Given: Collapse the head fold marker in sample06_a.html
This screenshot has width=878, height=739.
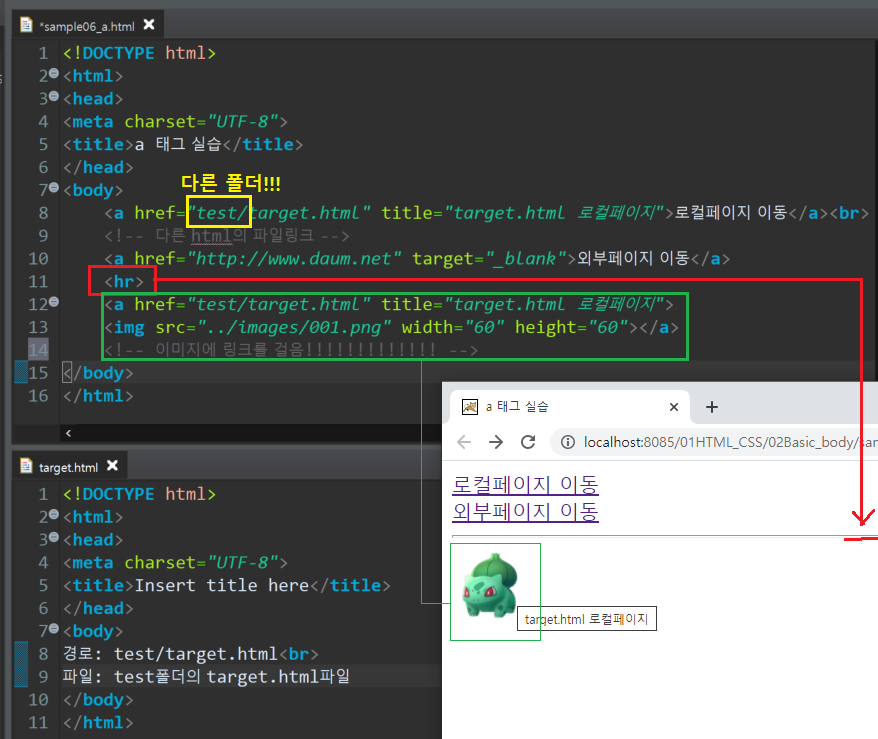Looking at the screenshot, I should click(54, 96).
